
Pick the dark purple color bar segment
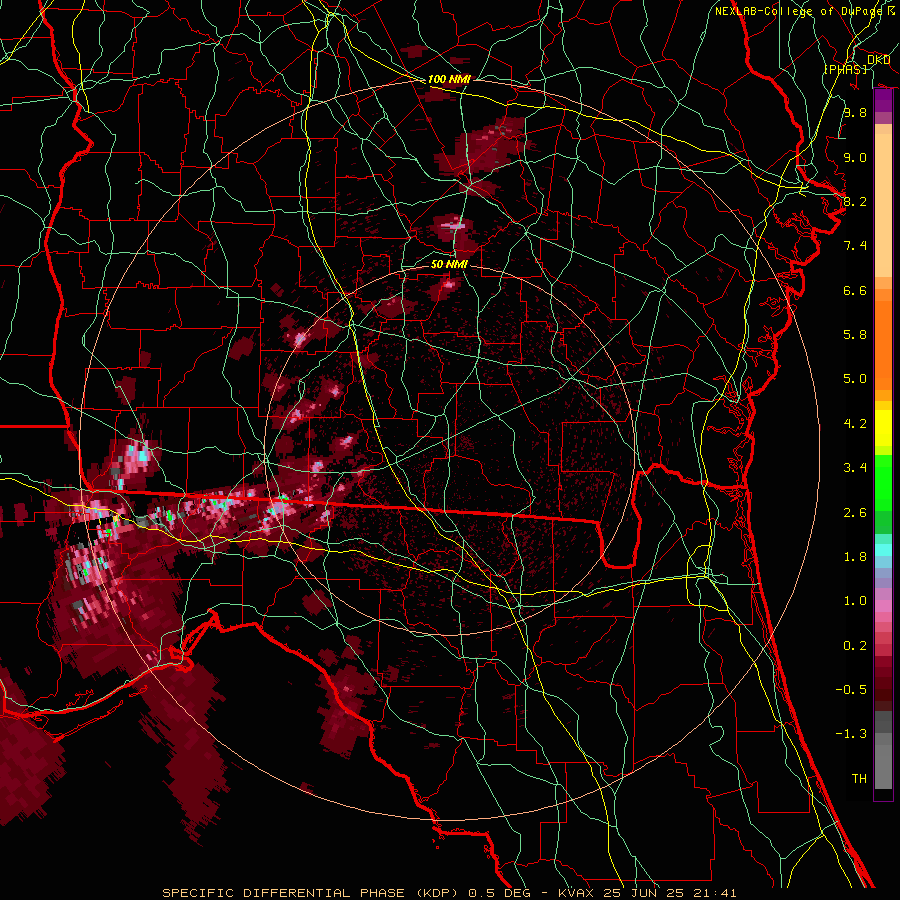click(x=883, y=100)
